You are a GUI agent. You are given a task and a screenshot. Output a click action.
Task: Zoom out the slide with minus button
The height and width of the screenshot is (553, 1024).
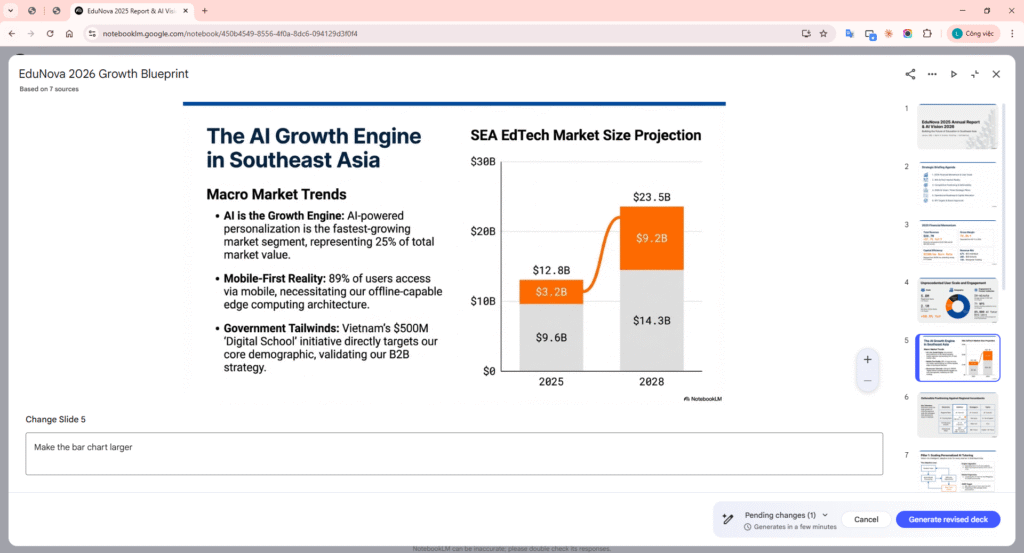[x=867, y=381]
